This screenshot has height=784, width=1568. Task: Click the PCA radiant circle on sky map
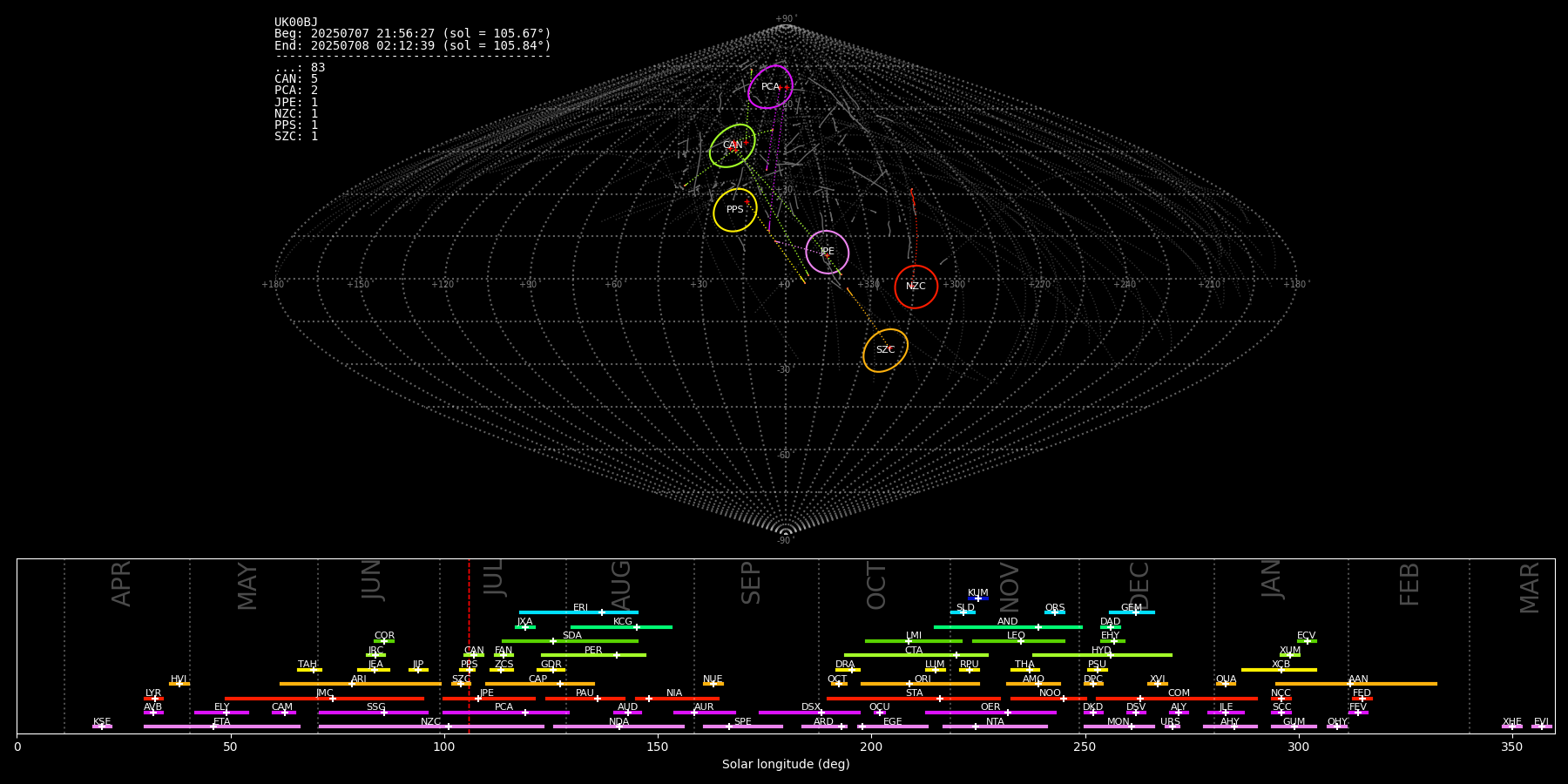coord(770,87)
